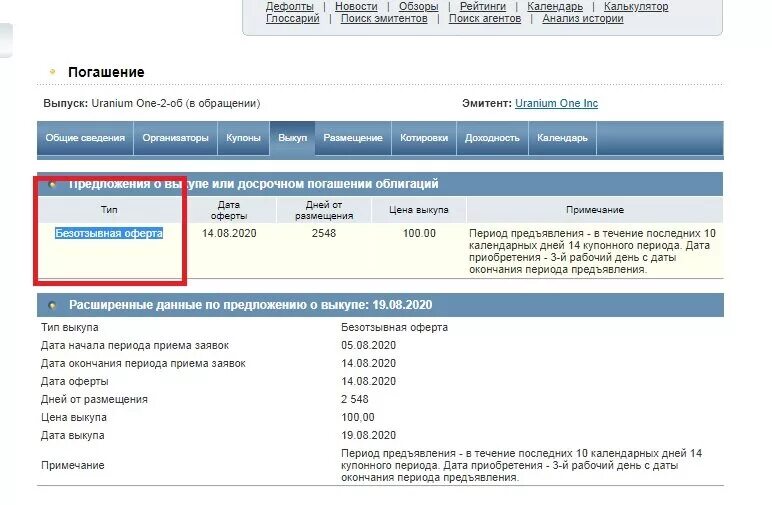772x505 pixels.
Task: Click the 19.08.2020 buyback date value
Action: coord(368,435)
